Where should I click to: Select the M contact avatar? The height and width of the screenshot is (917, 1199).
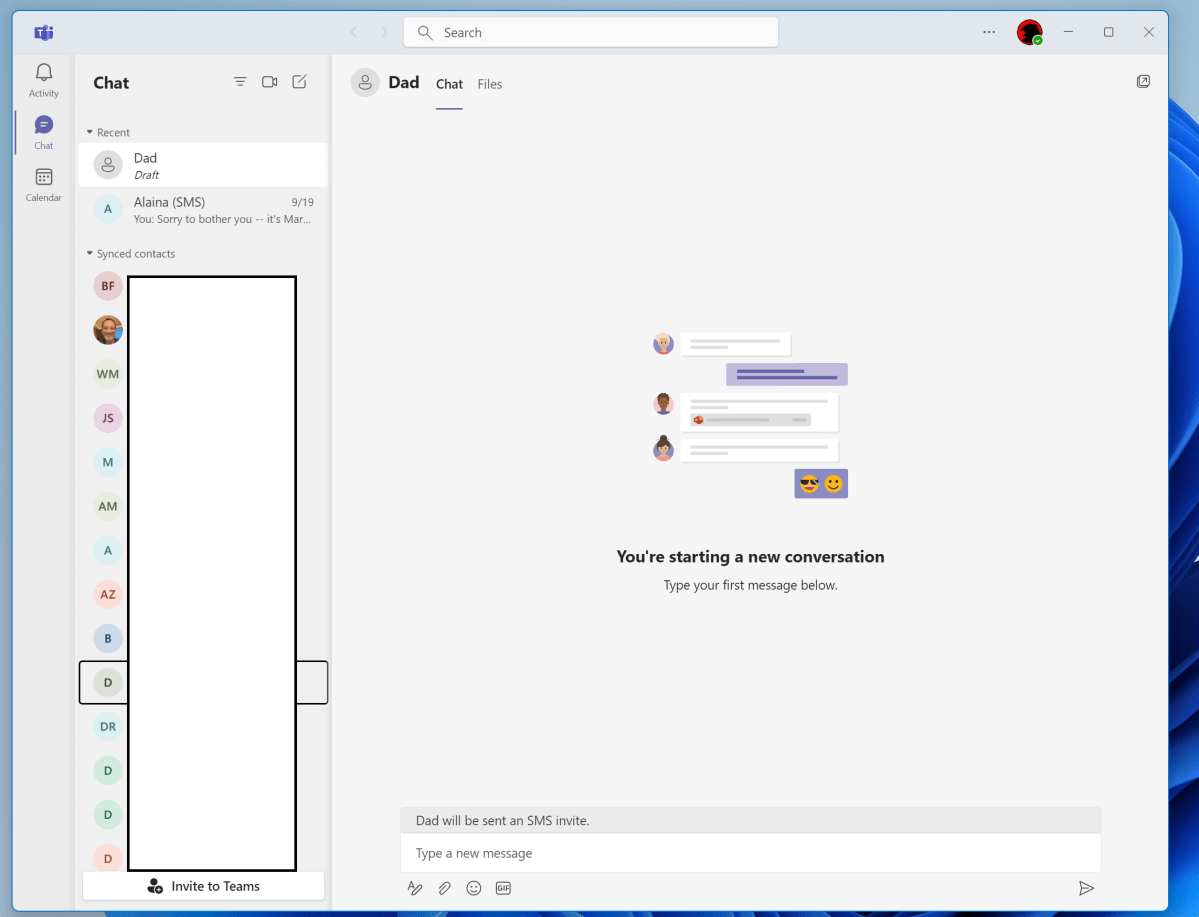[x=108, y=462]
